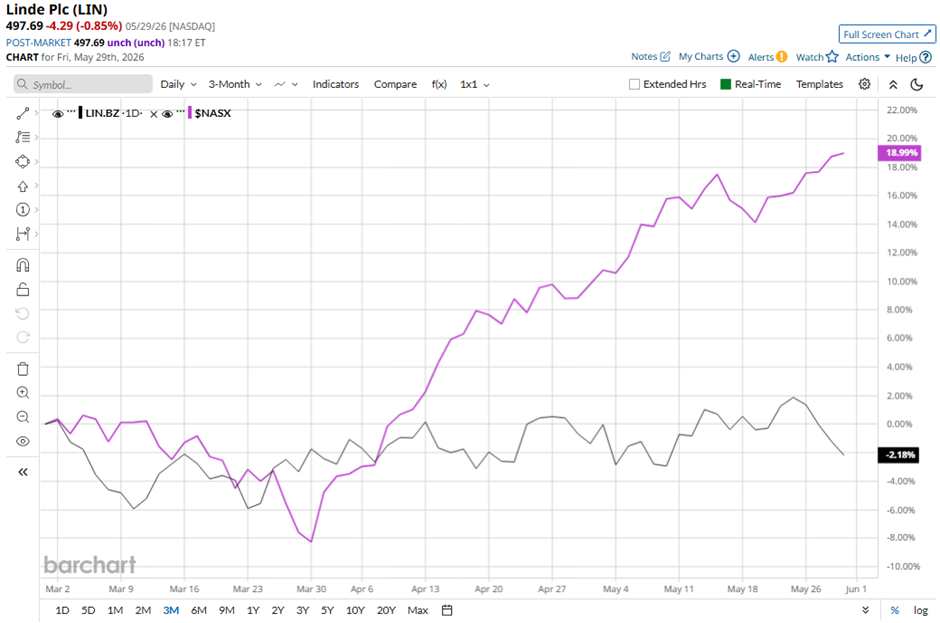The image size is (940, 623).
Task: Toggle LIN.BZ series visibility eye
Action: tap(58, 114)
